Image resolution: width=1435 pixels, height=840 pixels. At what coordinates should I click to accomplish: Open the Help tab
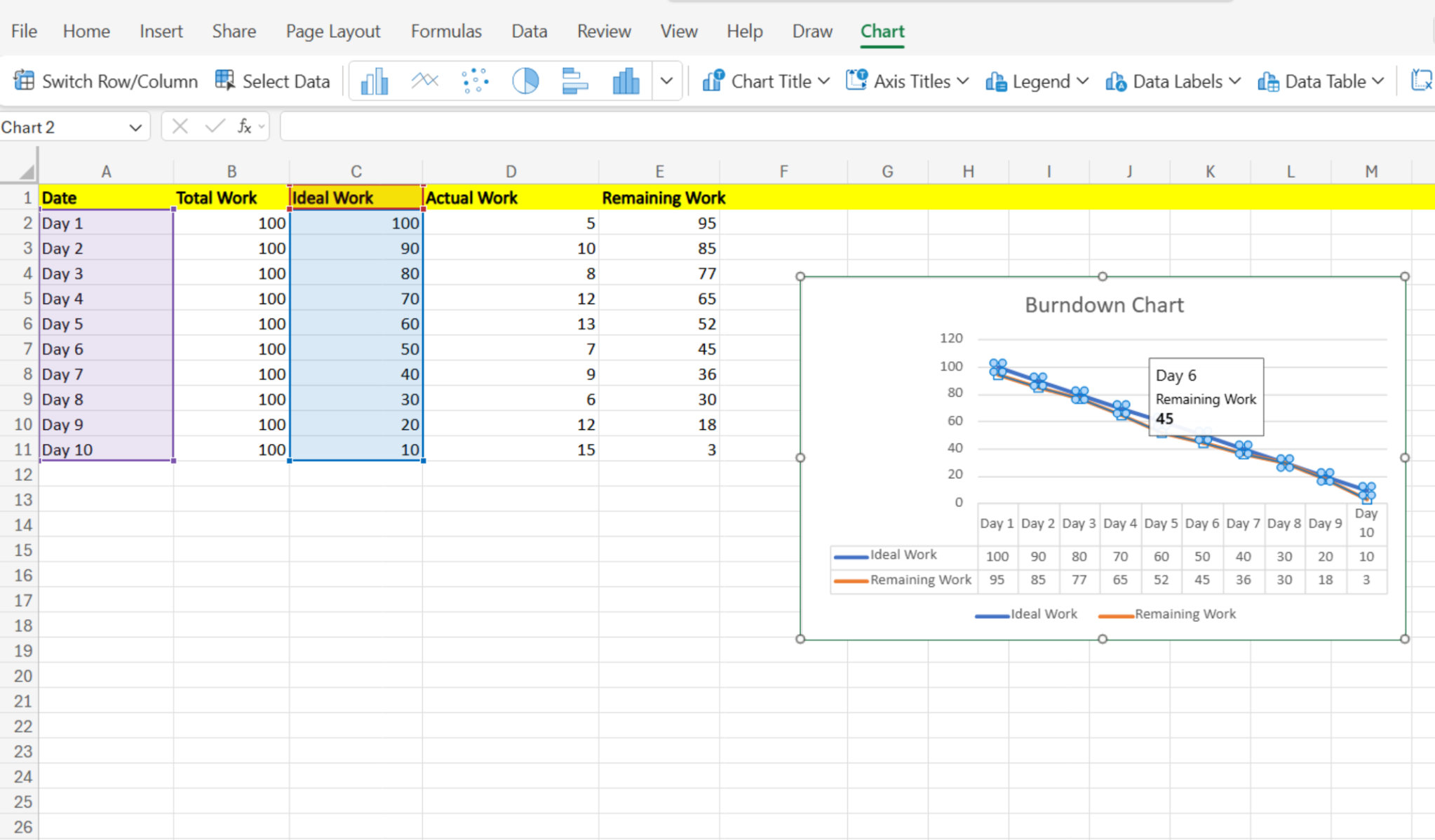coord(744,31)
